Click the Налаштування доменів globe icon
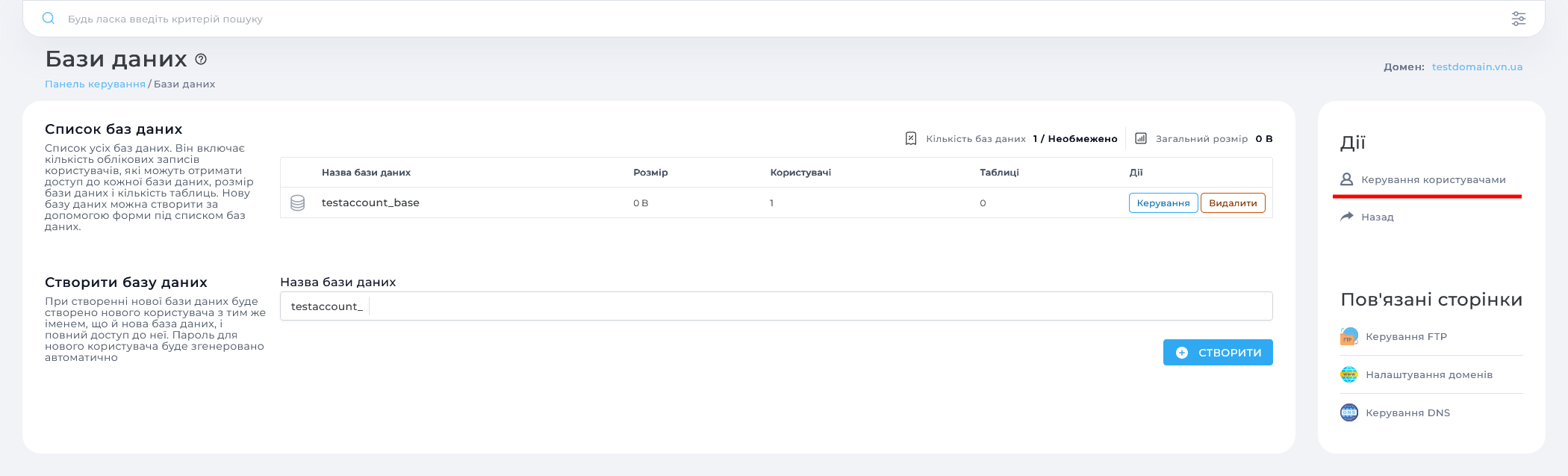This screenshot has width=1568, height=476. 1349,375
